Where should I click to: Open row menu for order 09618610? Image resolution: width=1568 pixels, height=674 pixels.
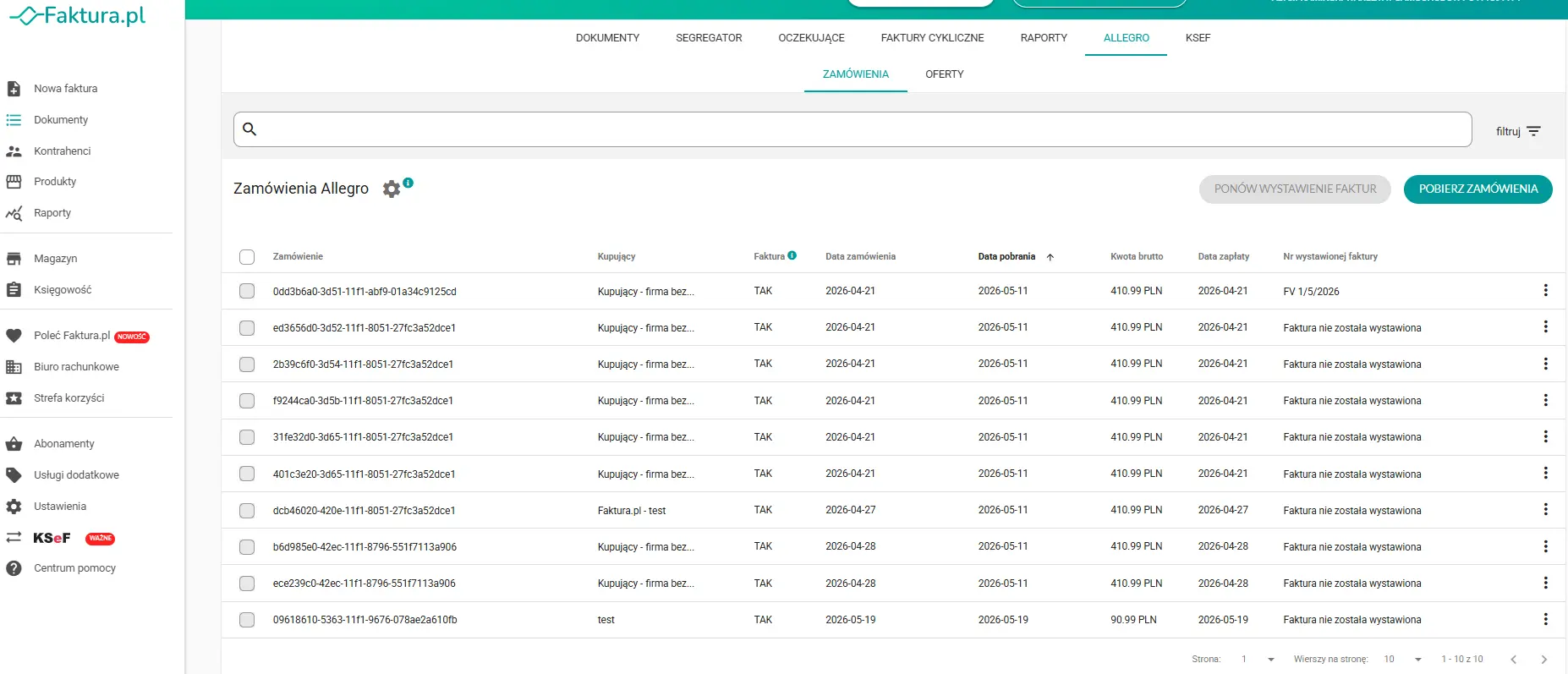[1545, 620]
